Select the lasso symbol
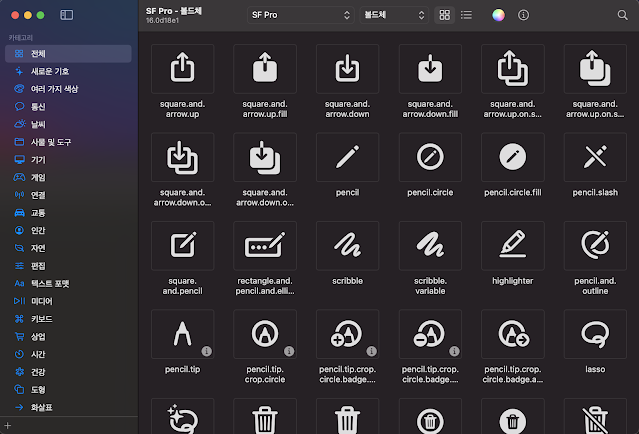 595,334
